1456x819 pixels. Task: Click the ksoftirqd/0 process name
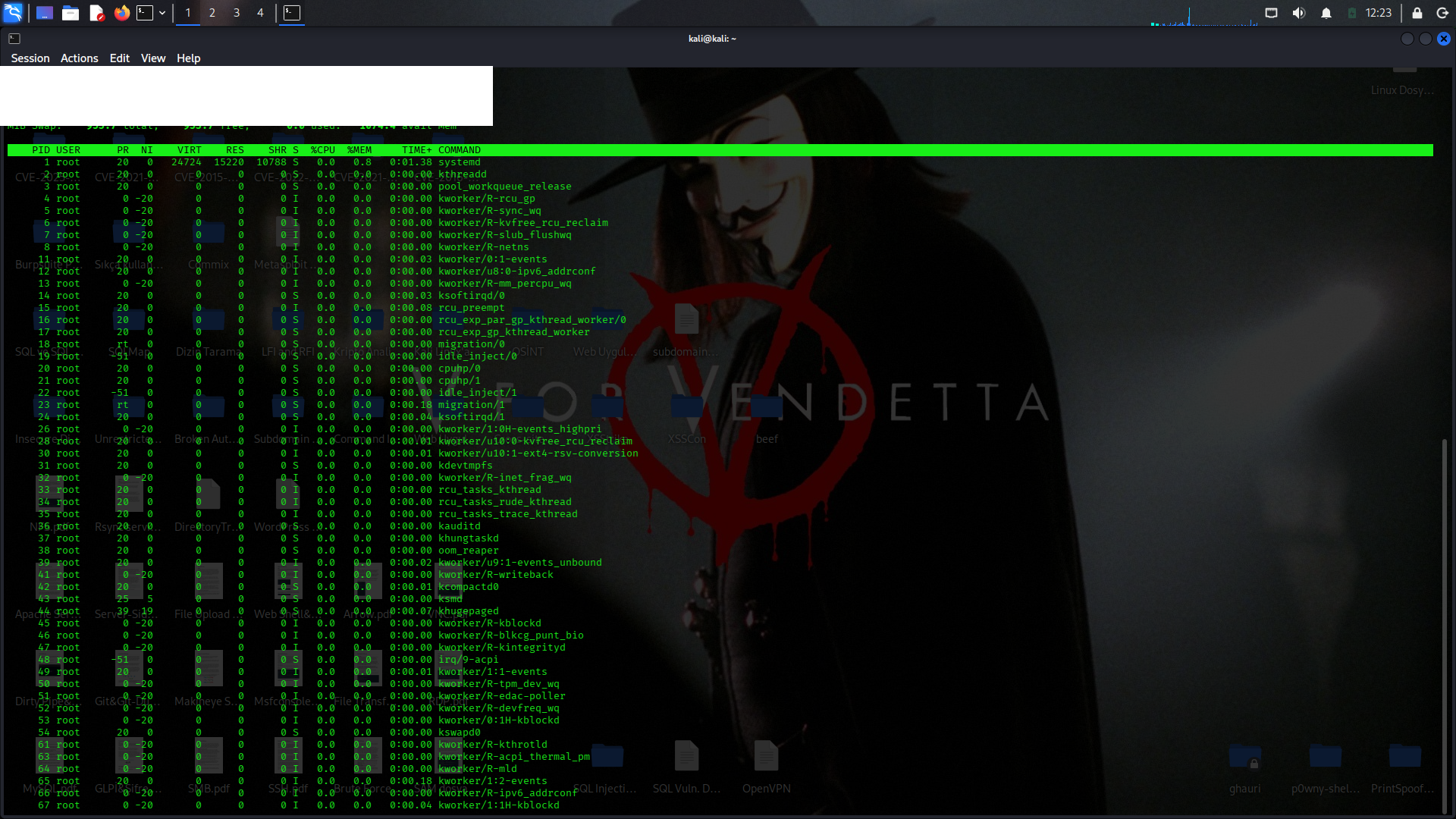click(x=472, y=296)
